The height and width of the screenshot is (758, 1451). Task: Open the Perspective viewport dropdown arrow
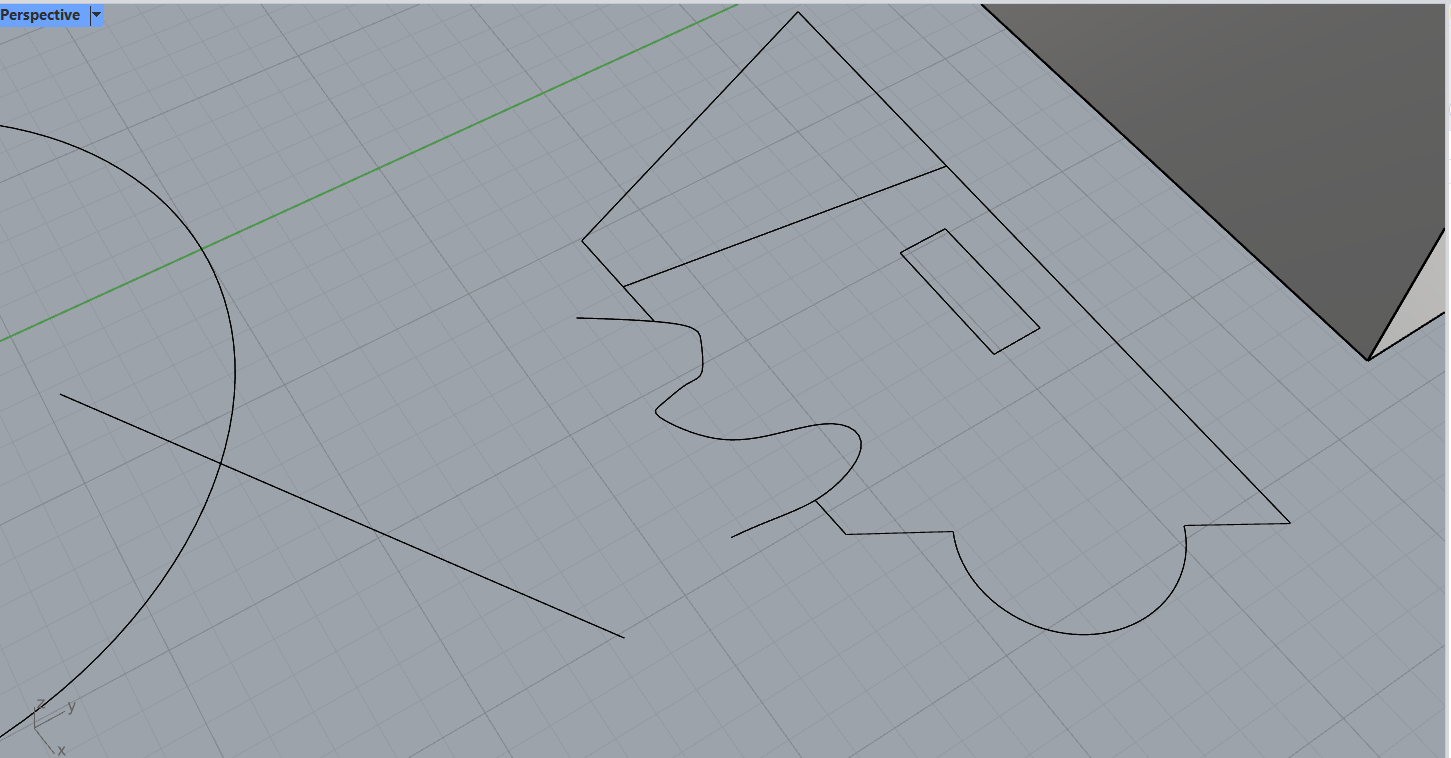(x=96, y=15)
